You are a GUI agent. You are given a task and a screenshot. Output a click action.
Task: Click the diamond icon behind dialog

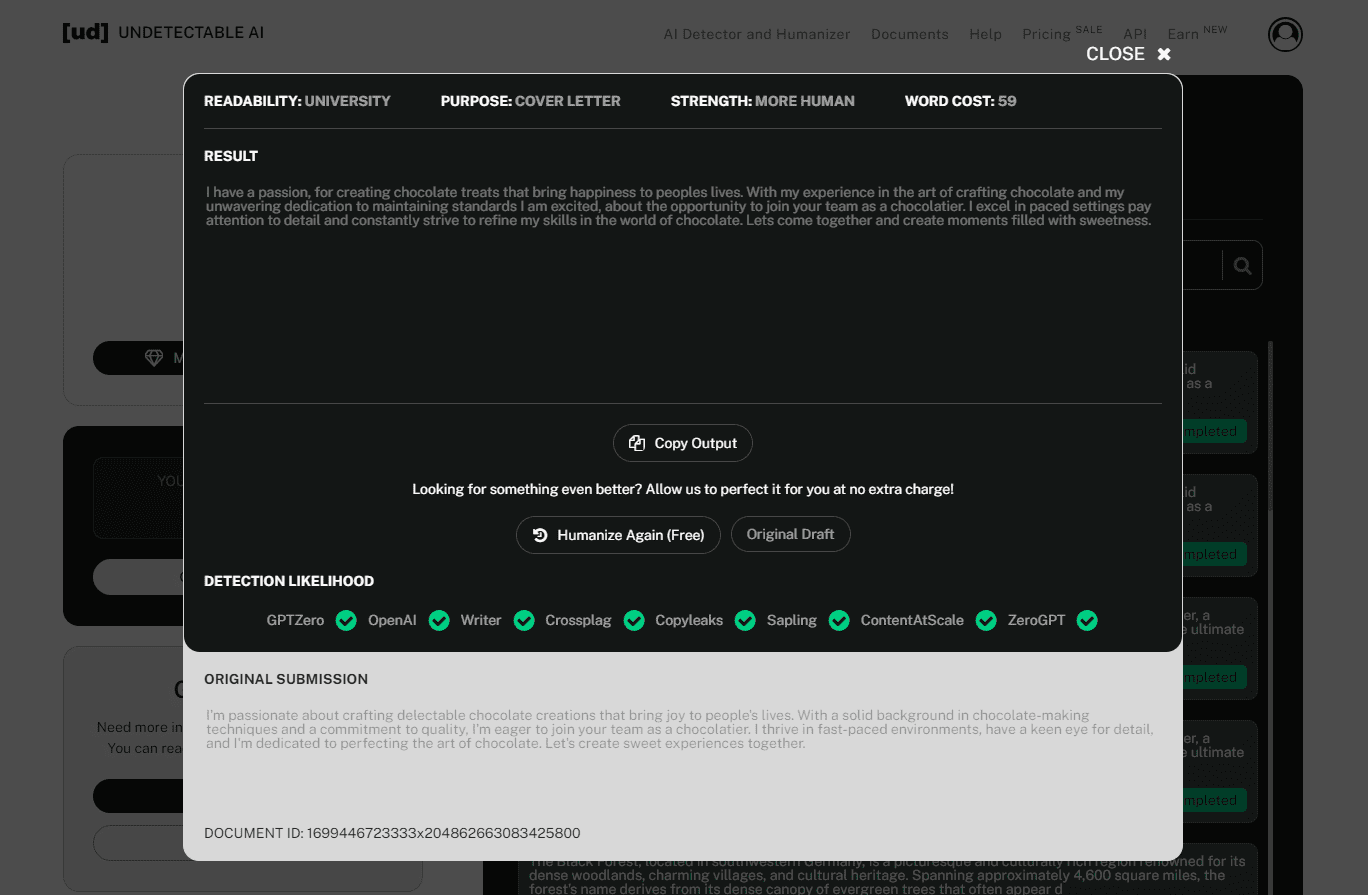[x=154, y=358]
